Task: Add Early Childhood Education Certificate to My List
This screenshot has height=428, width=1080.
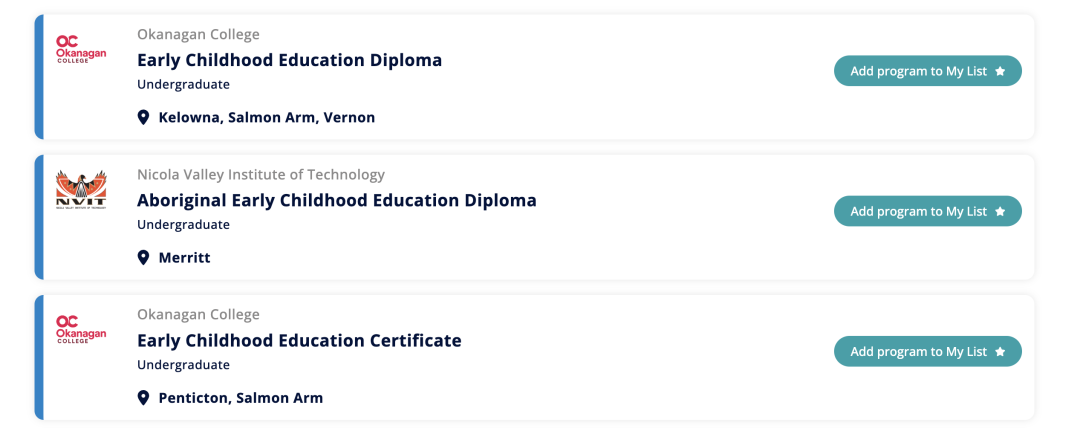Action: point(928,351)
